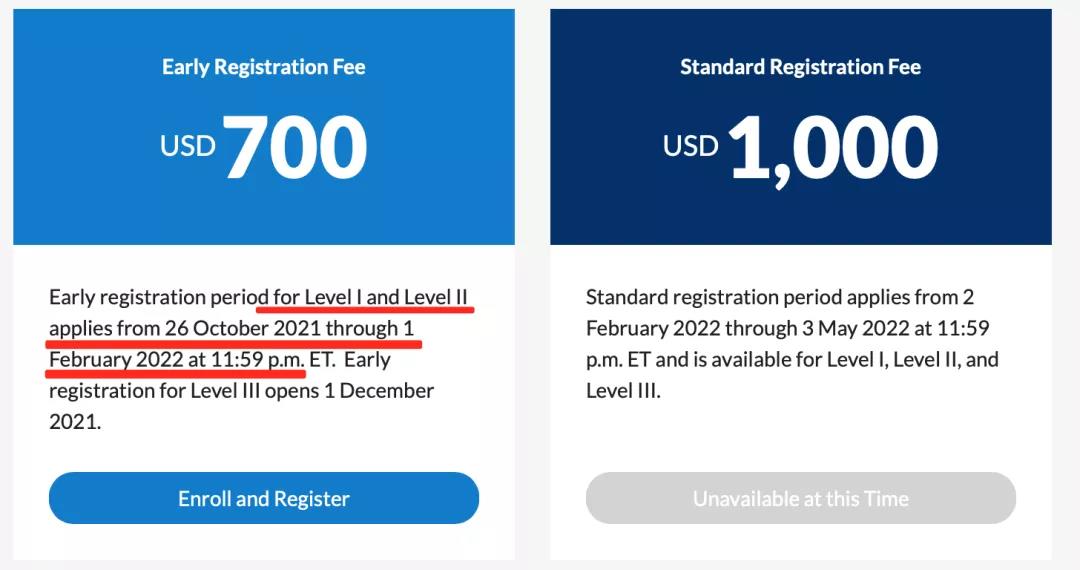Click the USD label beside 700

pyautogui.click(x=188, y=146)
